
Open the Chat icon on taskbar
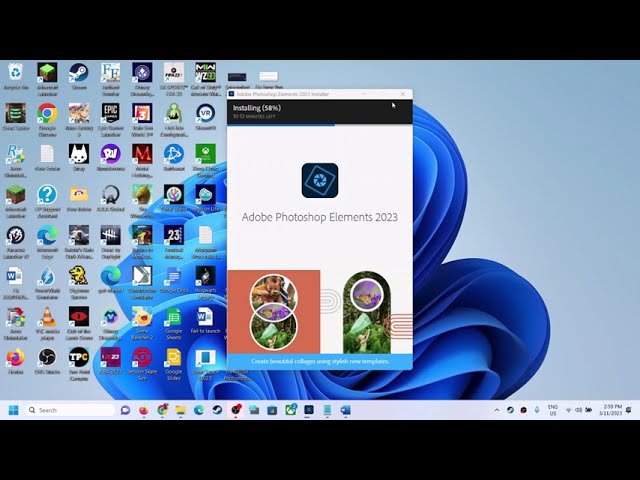click(125, 410)
